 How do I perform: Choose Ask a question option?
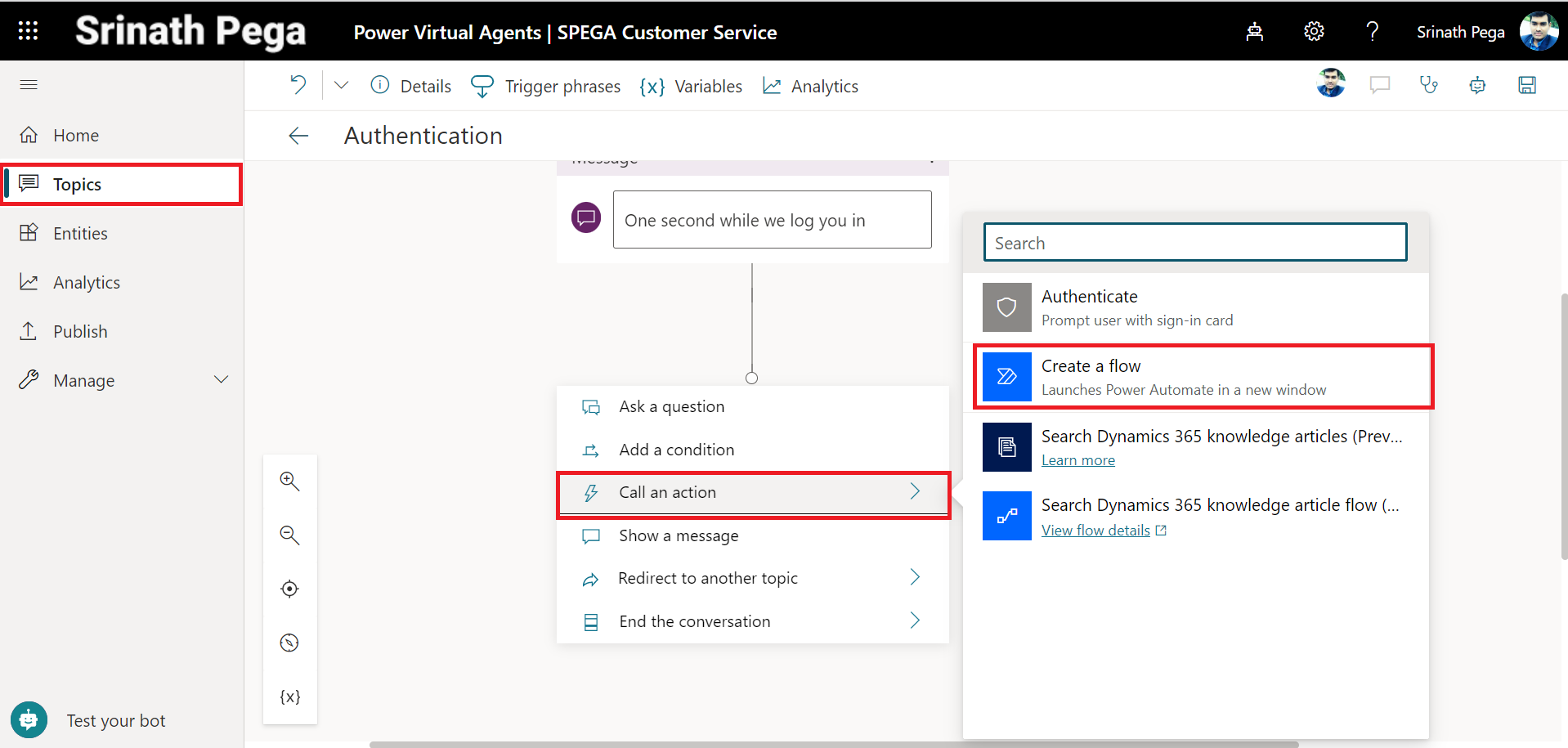tap(671, 407)
